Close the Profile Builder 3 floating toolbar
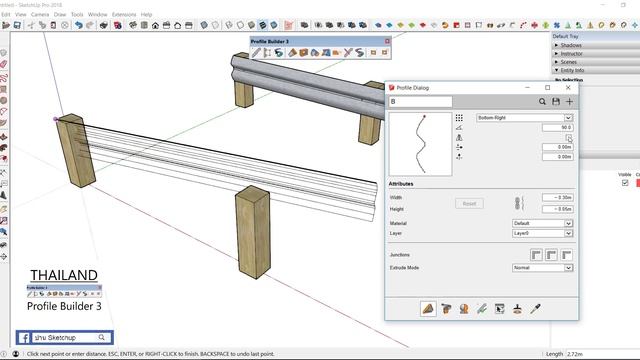Screen dimensions: 640x360 point(387,41)
